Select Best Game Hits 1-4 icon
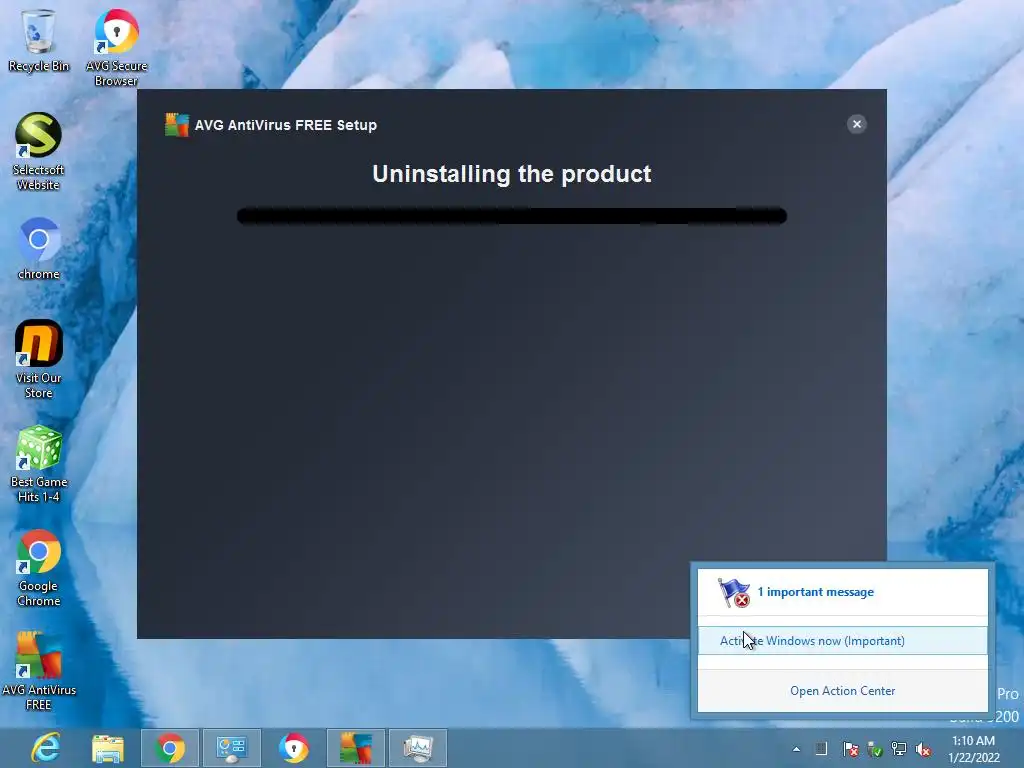The height and width of the screenshot is (768, 1024). (x=39, y=464)
